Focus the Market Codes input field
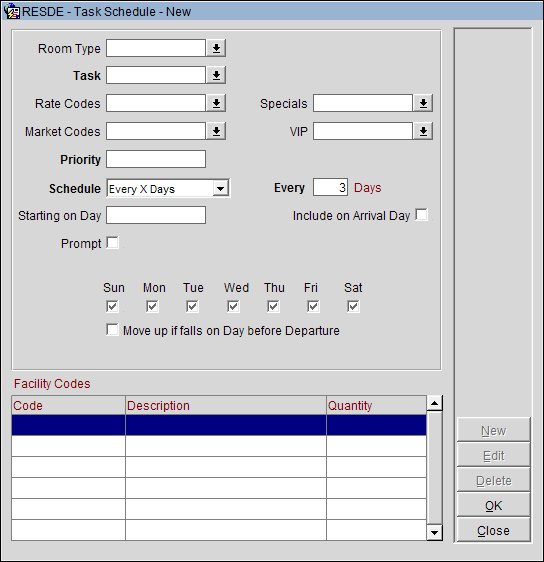Screen dimensions: 544x562 click(x=156, y=131)
